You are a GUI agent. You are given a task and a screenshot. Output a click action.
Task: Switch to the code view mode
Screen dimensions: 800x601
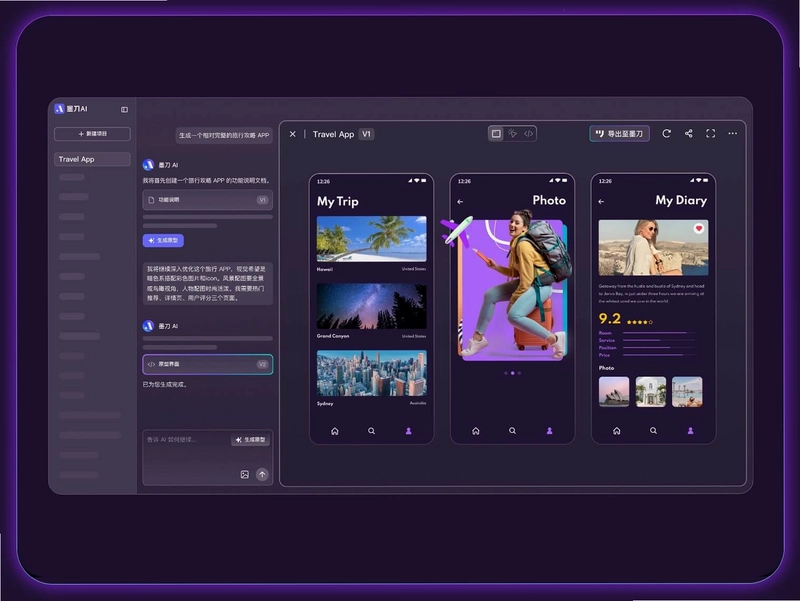click(529, 134)
